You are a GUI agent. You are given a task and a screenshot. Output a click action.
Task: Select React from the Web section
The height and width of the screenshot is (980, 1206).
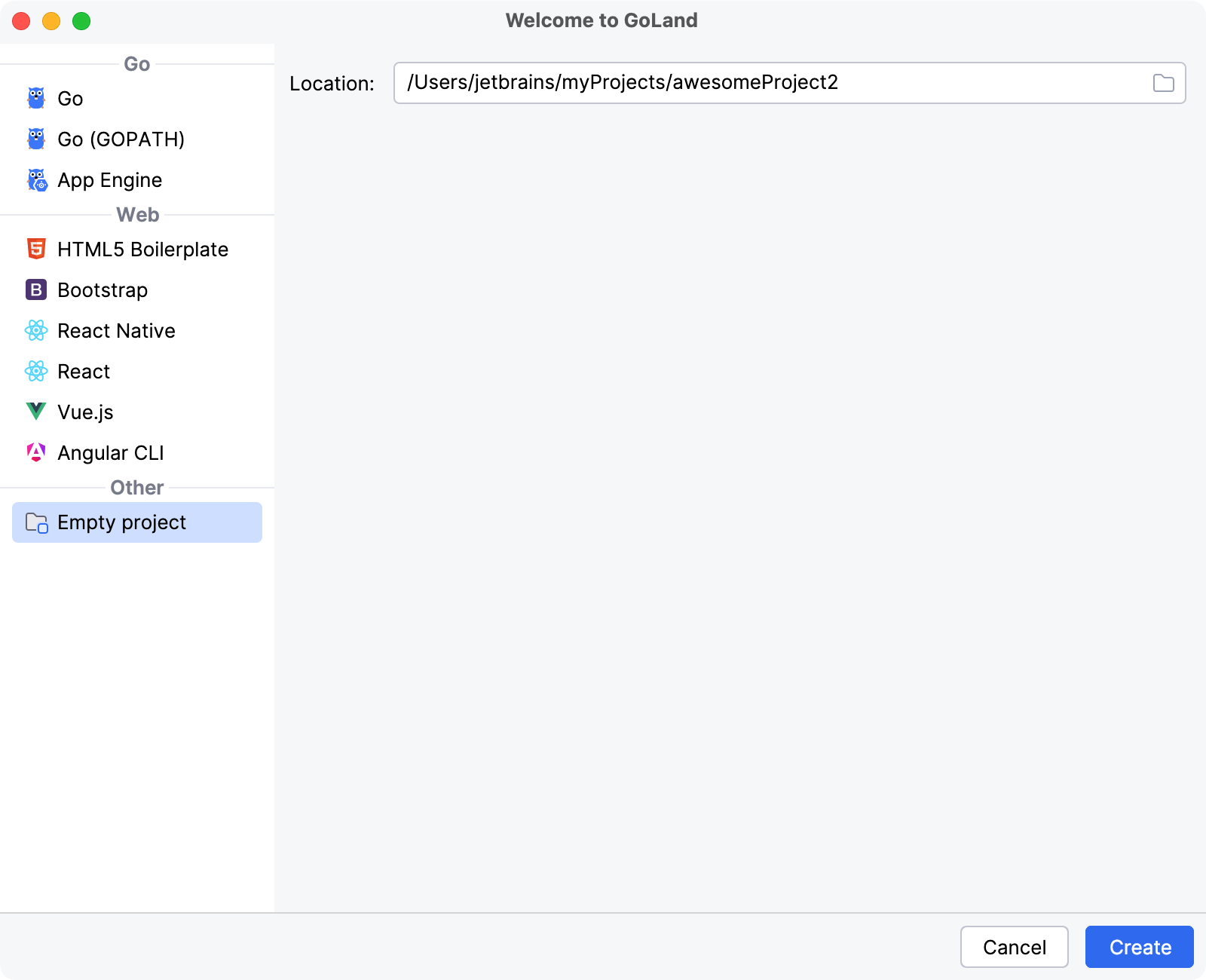click(x=84, y=371)
